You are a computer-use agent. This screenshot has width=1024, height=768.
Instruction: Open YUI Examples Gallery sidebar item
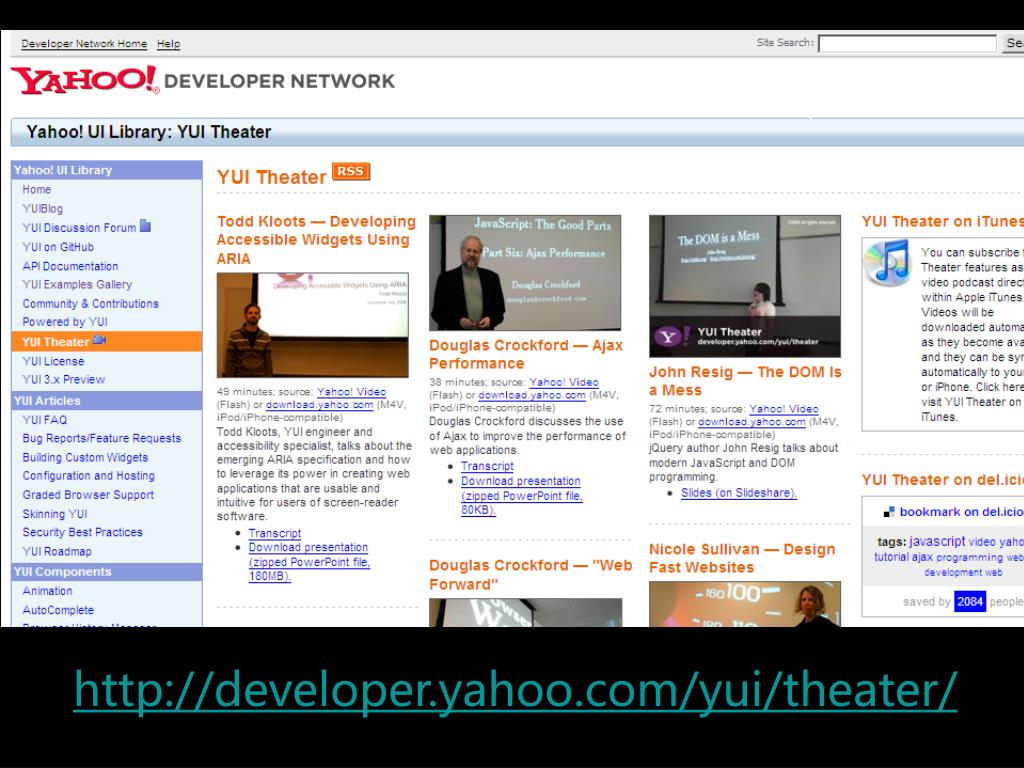click(x=77, y=284)
